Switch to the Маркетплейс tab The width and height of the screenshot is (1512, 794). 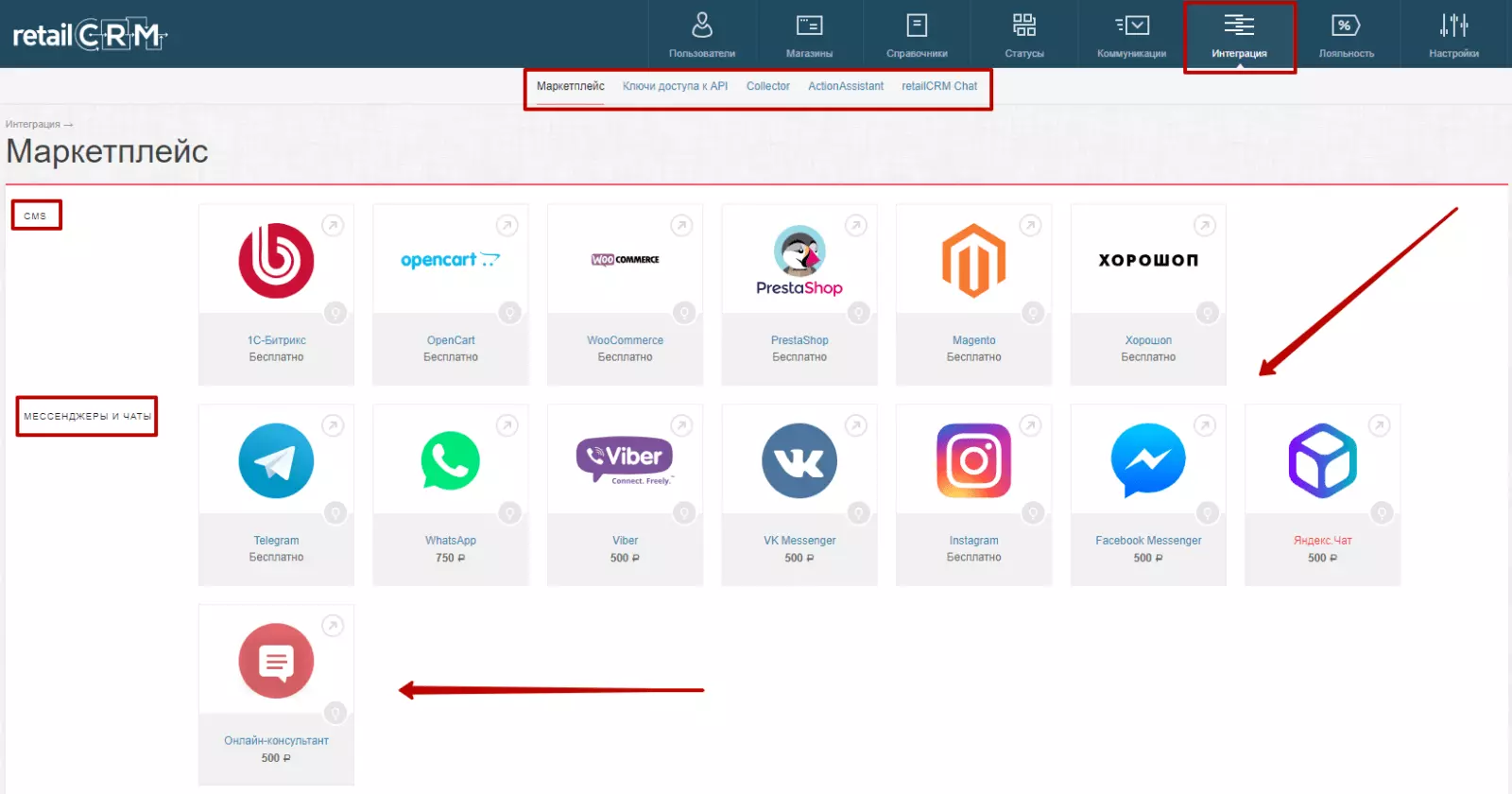pyautogui.click(x=571, y=86)
